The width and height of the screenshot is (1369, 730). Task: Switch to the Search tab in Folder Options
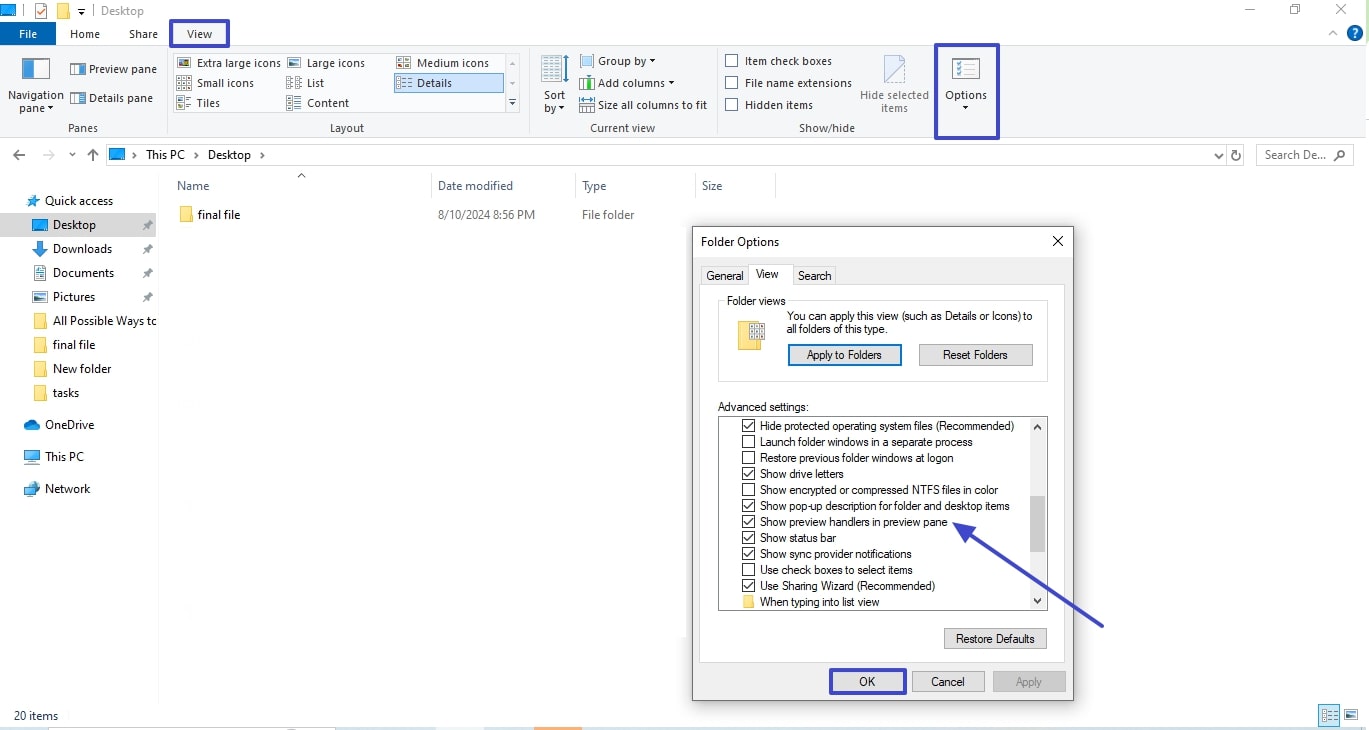click(x=814, y=275)
